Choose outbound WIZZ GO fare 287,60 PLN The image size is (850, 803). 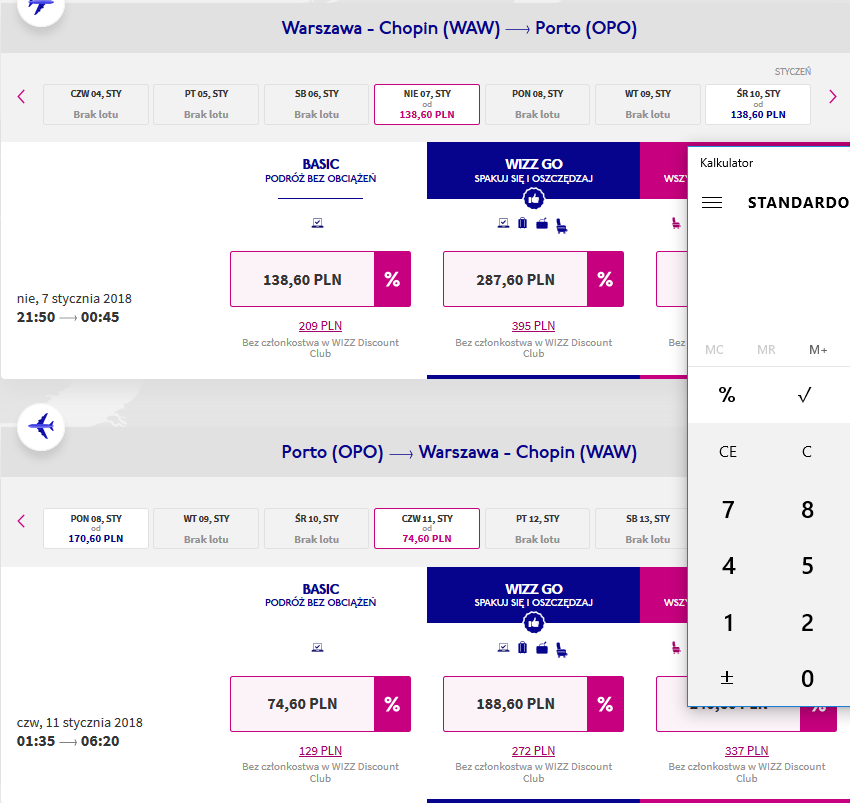point(516,279)
